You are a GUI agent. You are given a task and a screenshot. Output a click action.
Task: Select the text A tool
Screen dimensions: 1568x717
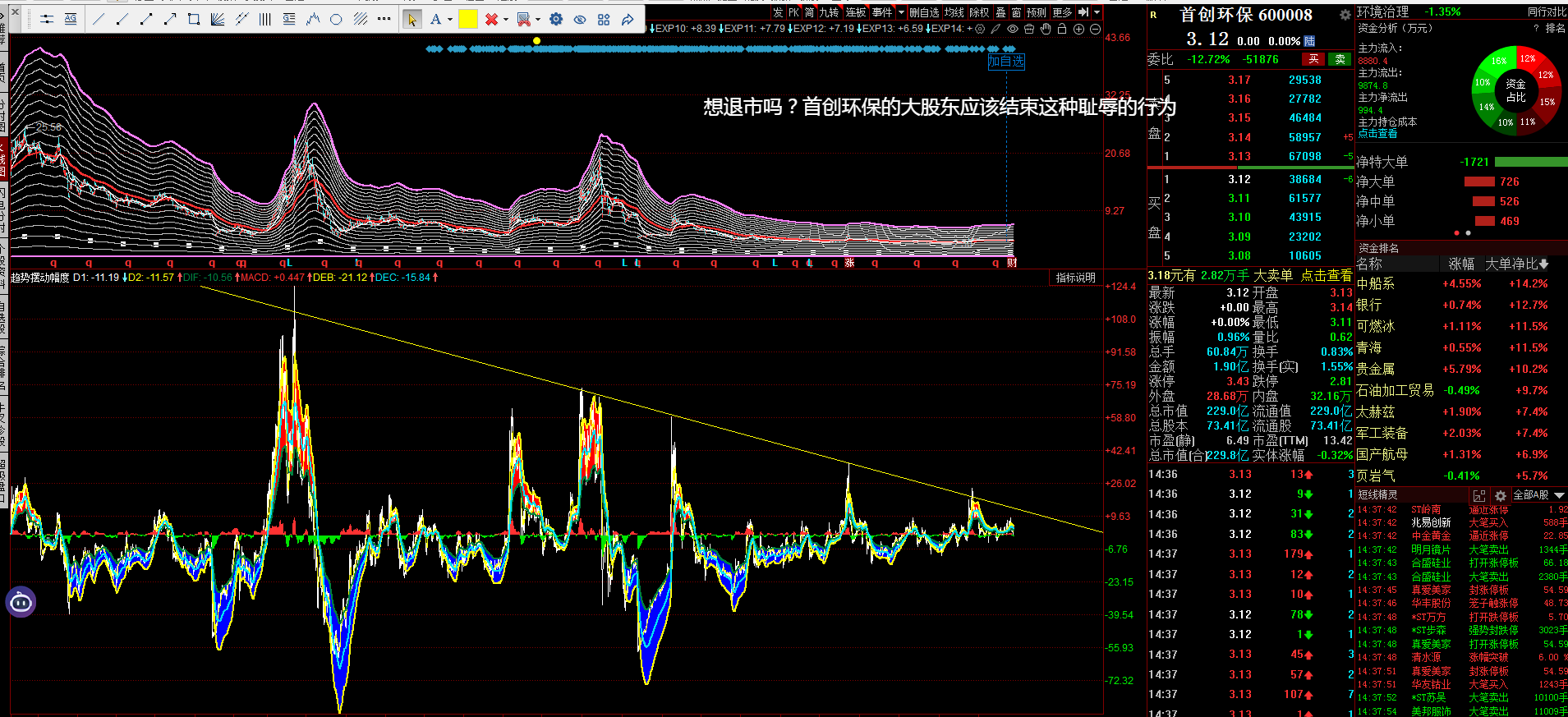(435, 19)
